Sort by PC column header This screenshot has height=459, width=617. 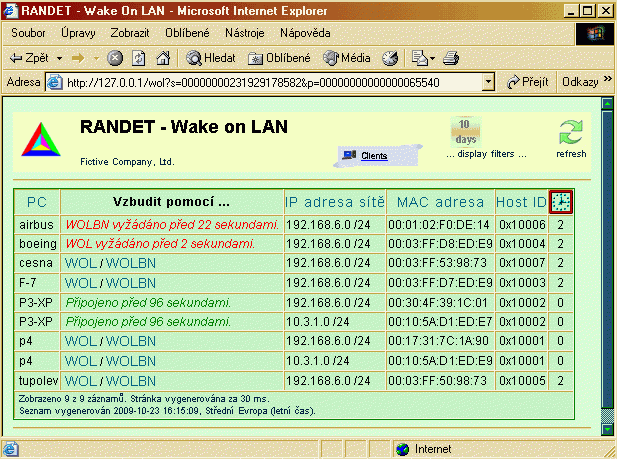click(37, 202)
